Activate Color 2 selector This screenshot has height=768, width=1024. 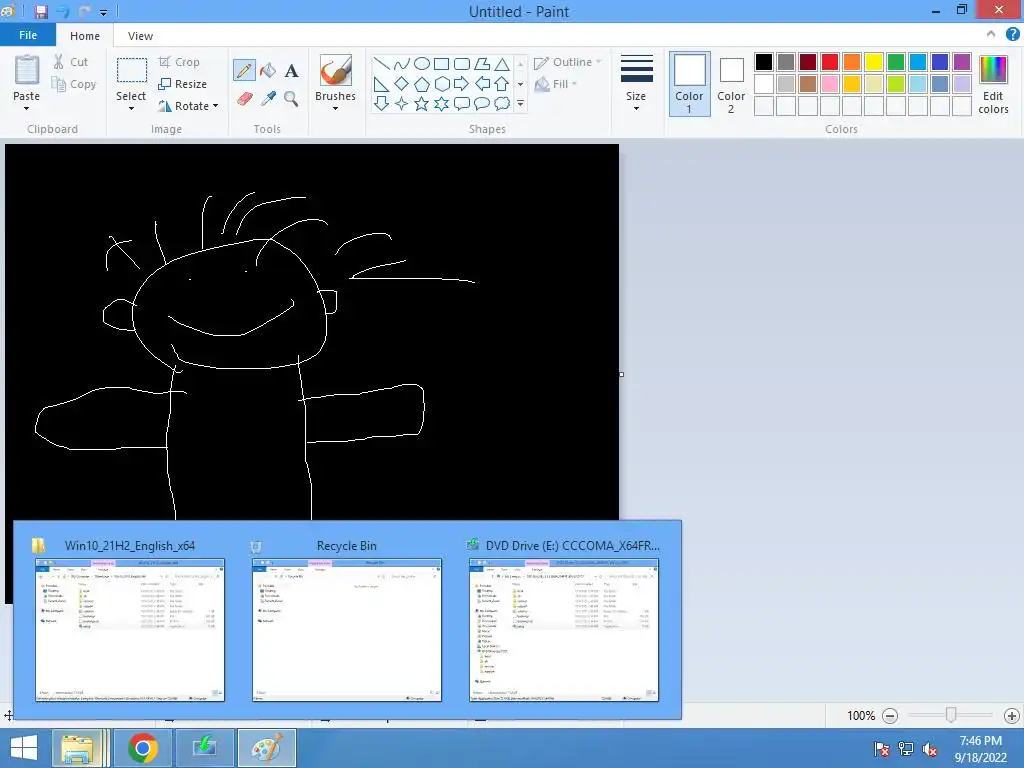tap(731, 84)
